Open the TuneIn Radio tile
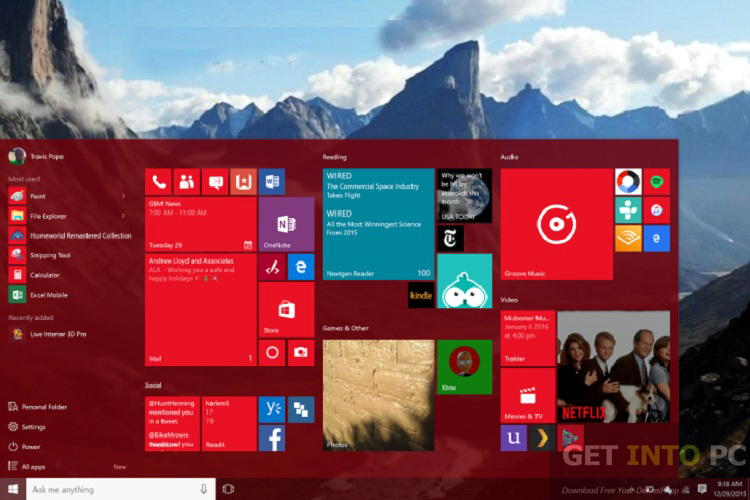This screenshot has width=750, height=500. [628, 210]
